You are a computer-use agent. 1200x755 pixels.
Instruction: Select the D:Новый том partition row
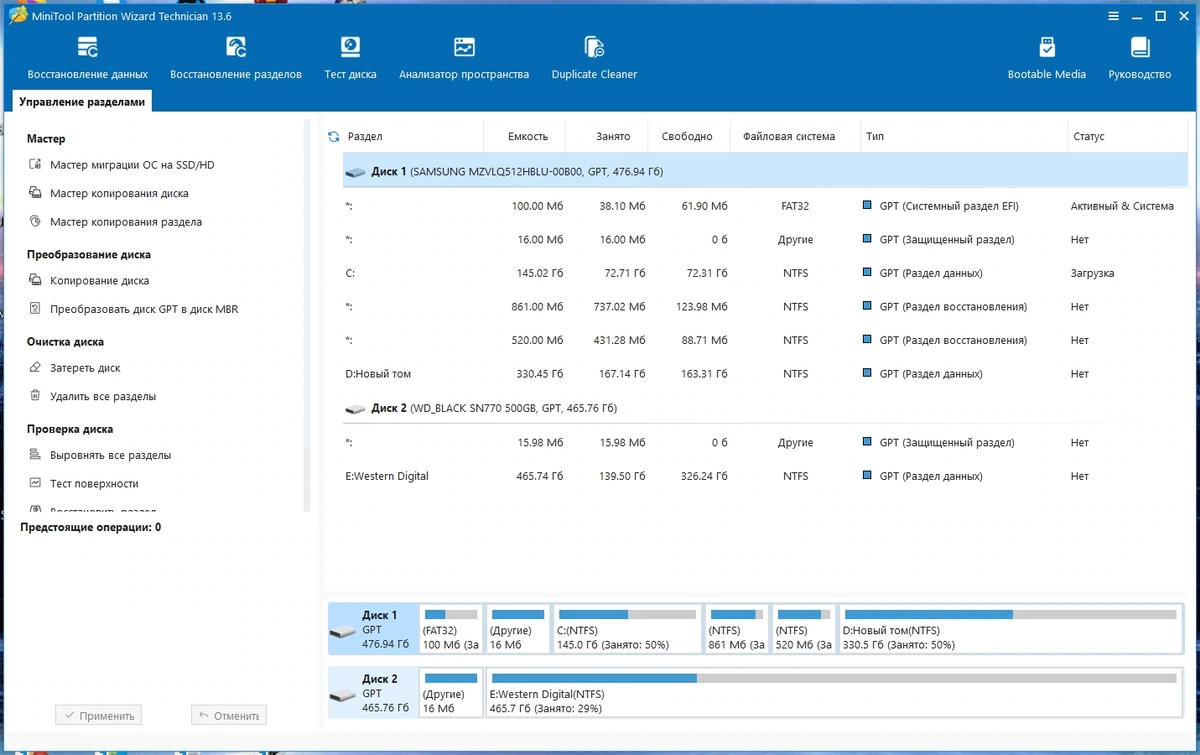click(x=763, y=374)
